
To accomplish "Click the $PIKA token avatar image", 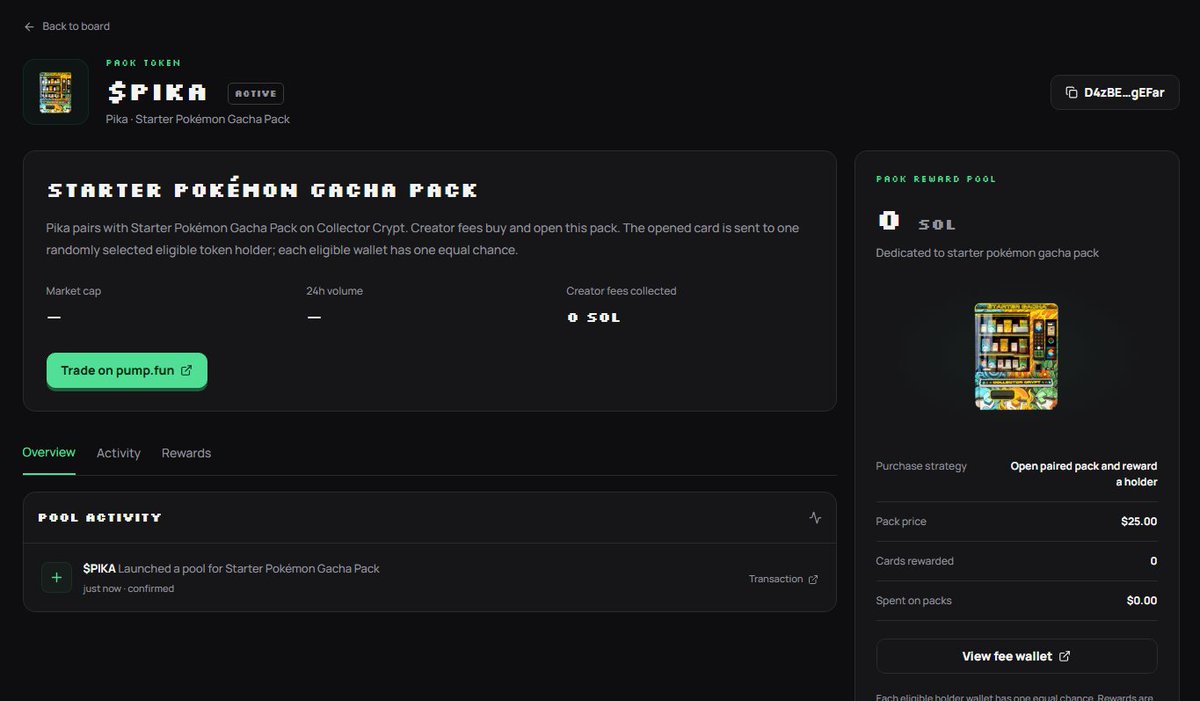I will tap(56, 92).
